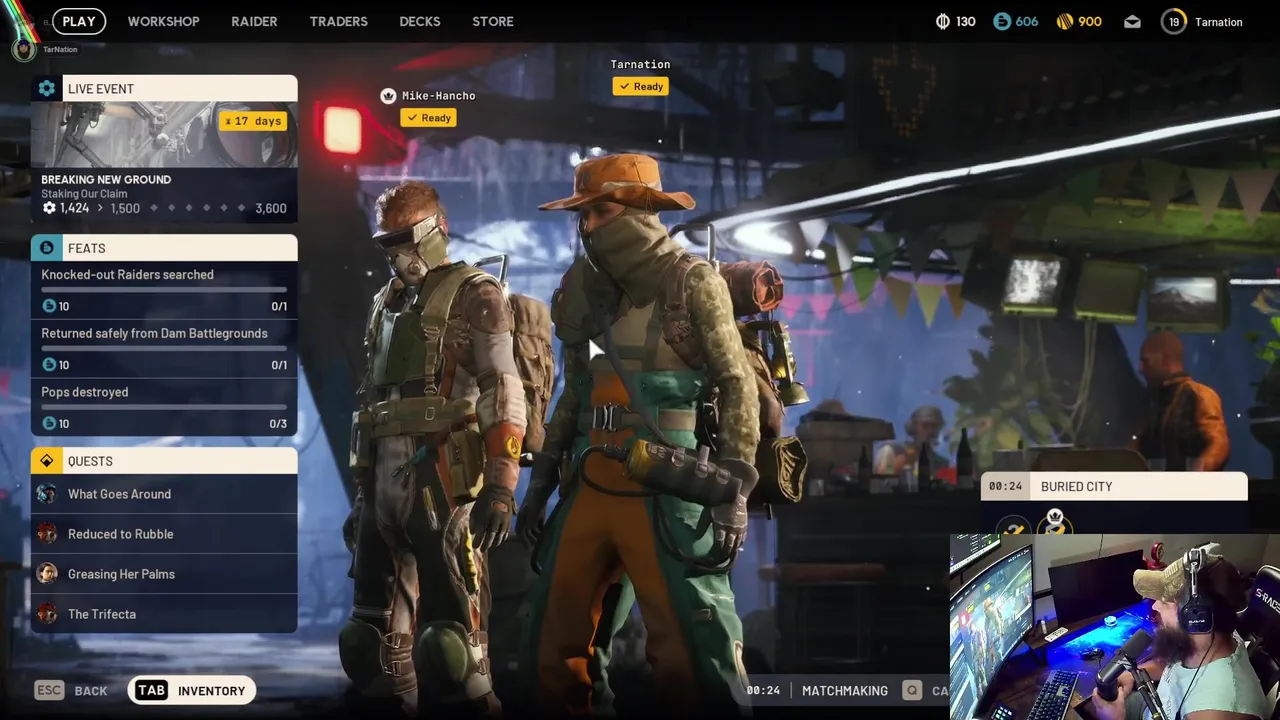Click the 3,600 event milestone value
1280x720 pixels.
click(271, 208)
